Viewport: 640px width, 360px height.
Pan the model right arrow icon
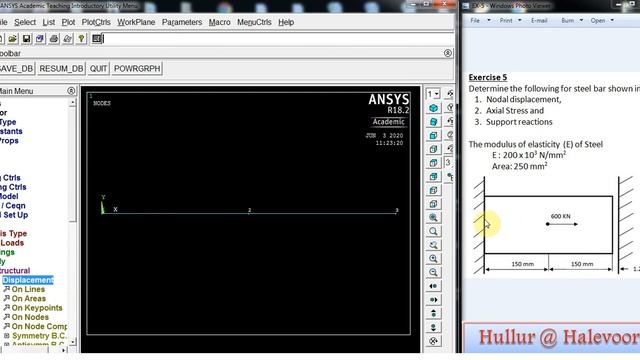point(433,300)
